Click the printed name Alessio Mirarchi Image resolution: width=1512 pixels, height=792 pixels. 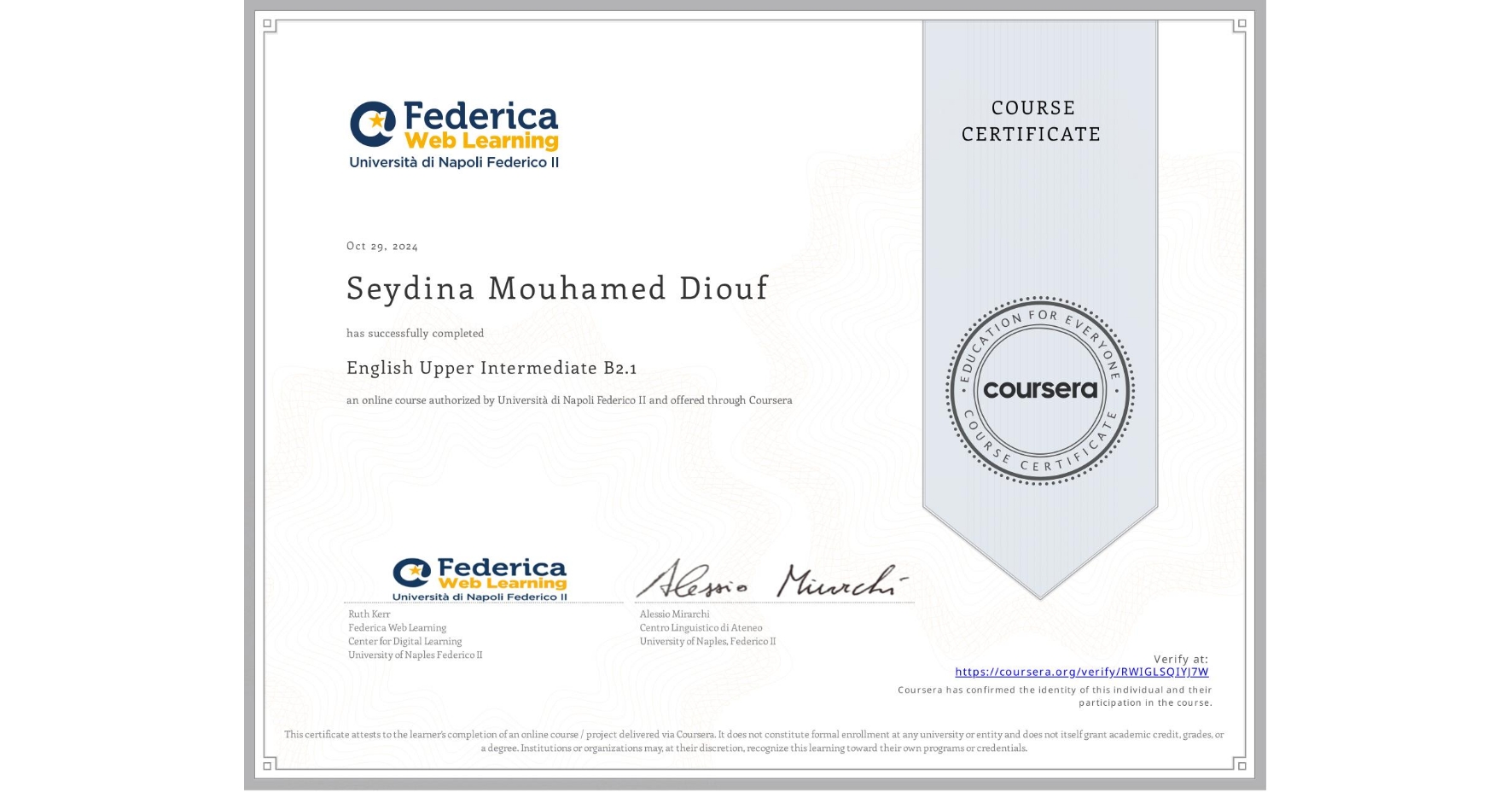tap(674, 614)
